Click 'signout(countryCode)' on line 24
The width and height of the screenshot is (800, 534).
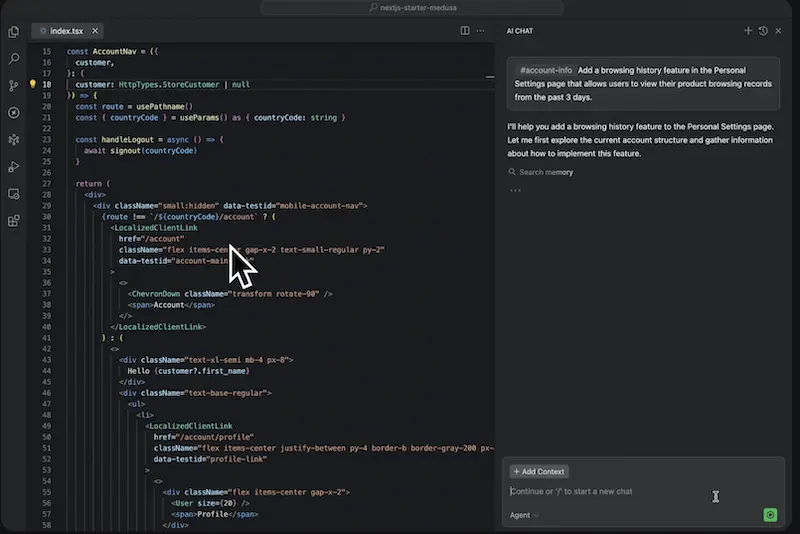click(154, 150)
